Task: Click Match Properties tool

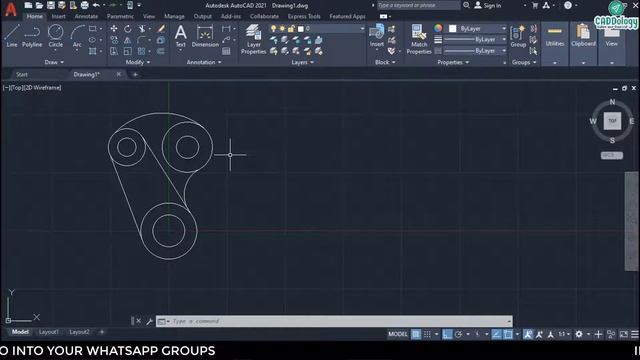Action: (x=419, y=39)
